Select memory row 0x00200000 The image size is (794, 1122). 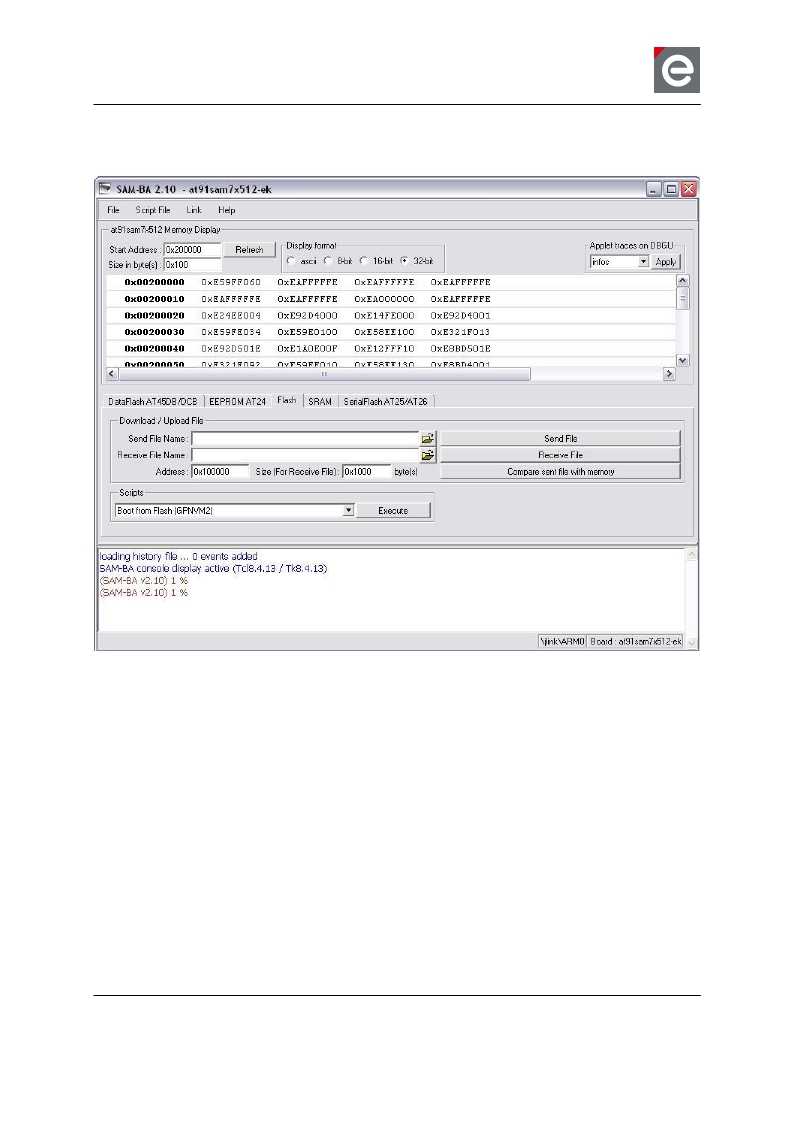coord(391,282)
